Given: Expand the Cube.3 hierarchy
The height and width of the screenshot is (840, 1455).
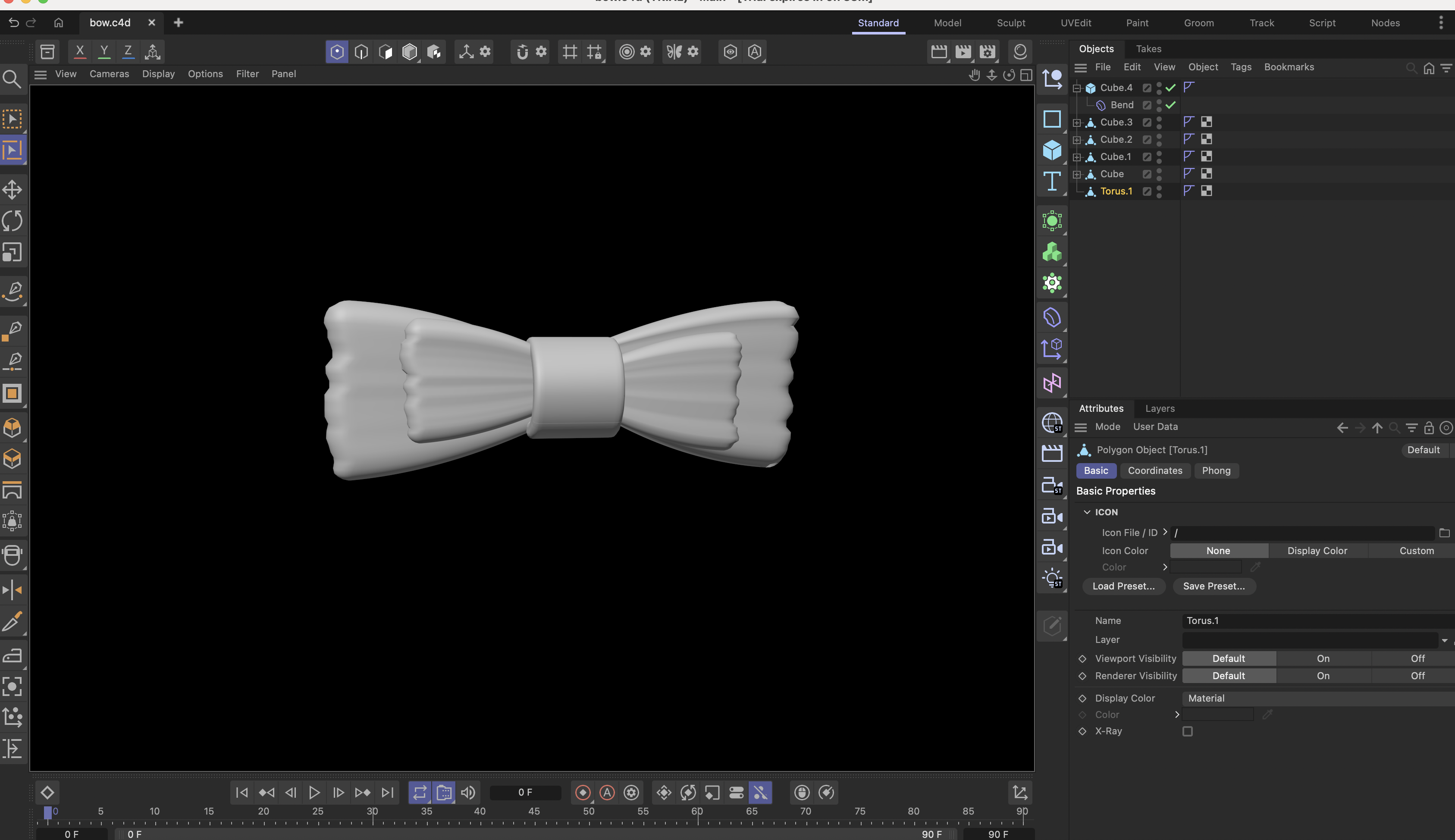Looking at the screenshot, I should pyautogui.click(x=1076, y=122).
